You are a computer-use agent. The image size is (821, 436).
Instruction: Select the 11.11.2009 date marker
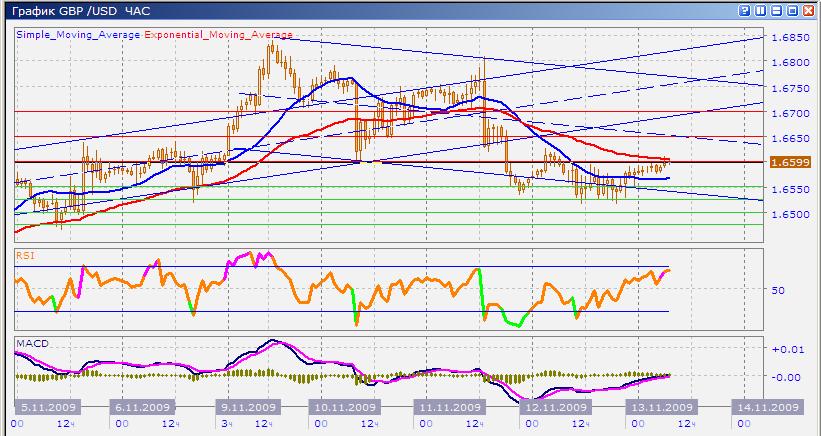(450, 407)
